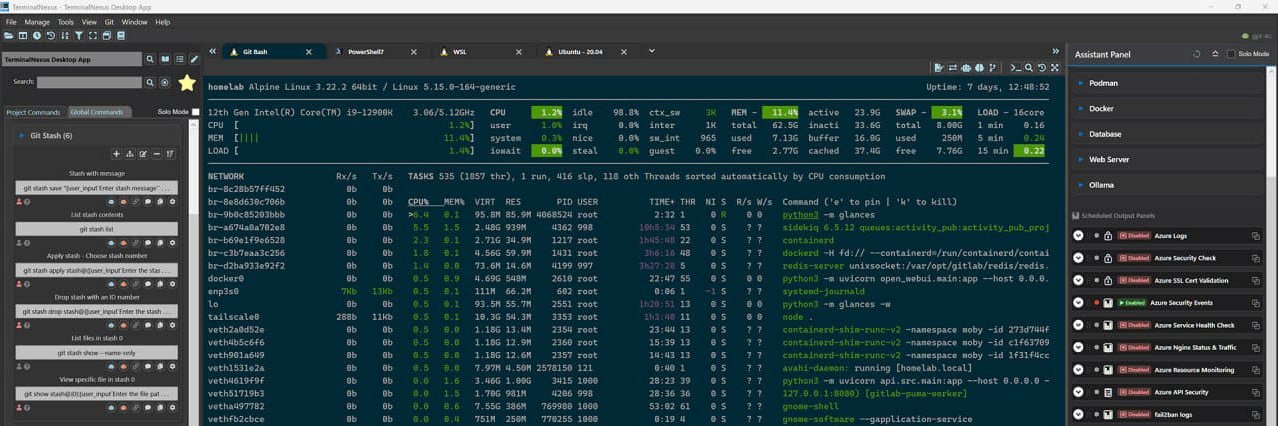1278x426 pixels.
Task: Toggle Solo Mode checkbox in Assistant Panel
Action: coord(1231,54)
